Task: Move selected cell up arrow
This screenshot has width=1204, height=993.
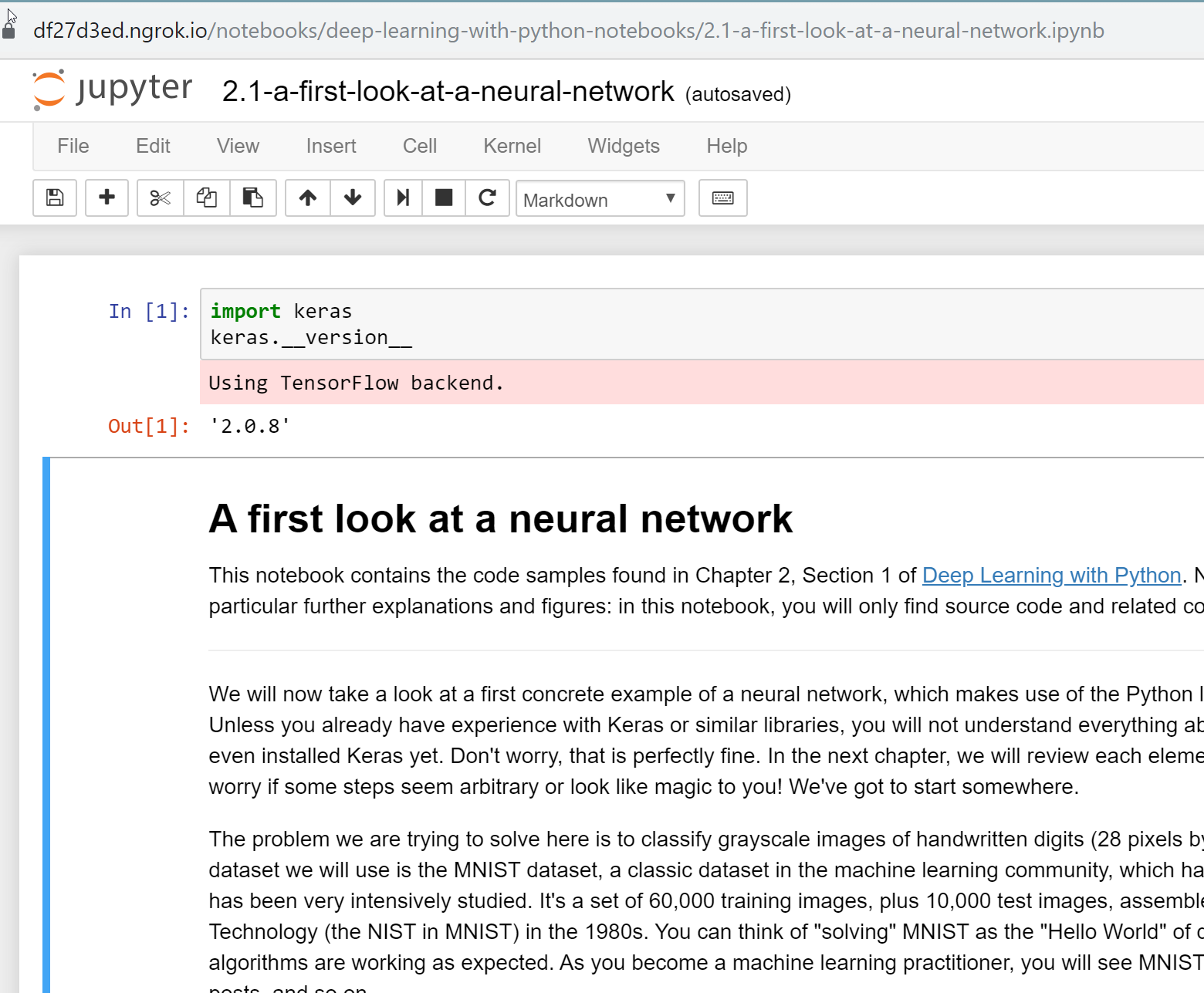Action: coord(308,198)
